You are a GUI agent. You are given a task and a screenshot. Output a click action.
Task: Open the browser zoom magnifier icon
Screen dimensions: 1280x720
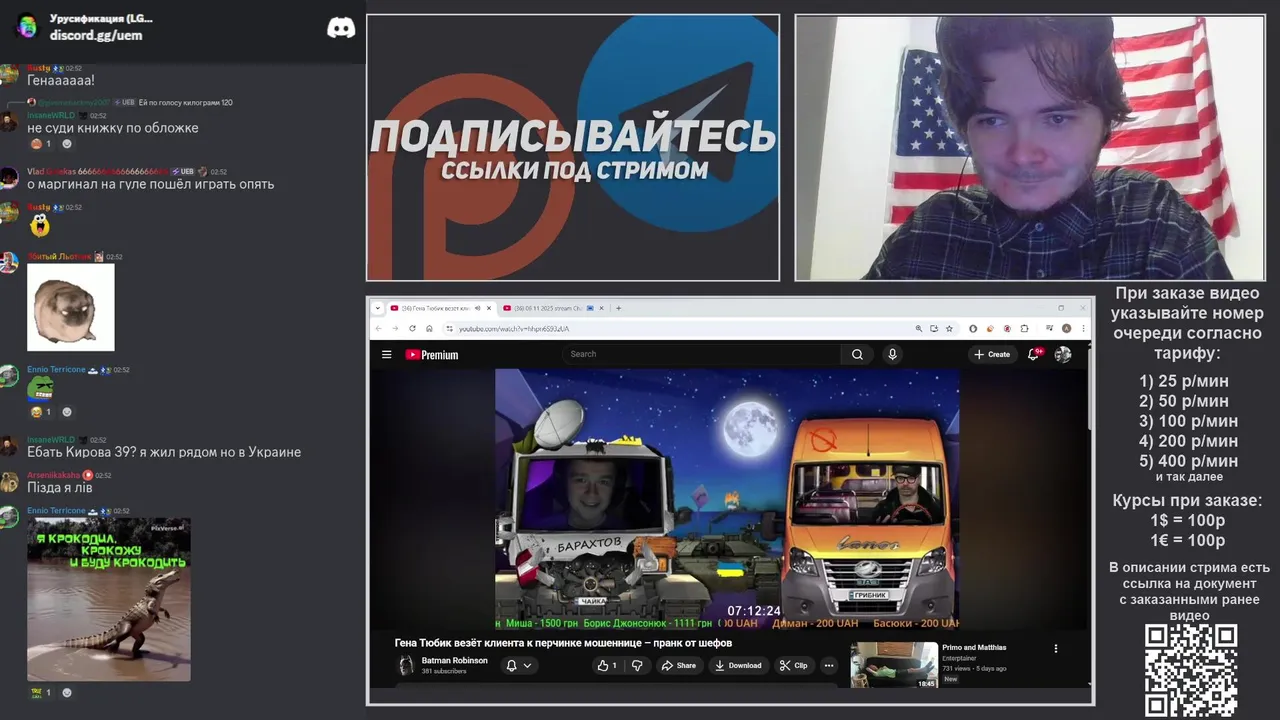click(918, 328)
